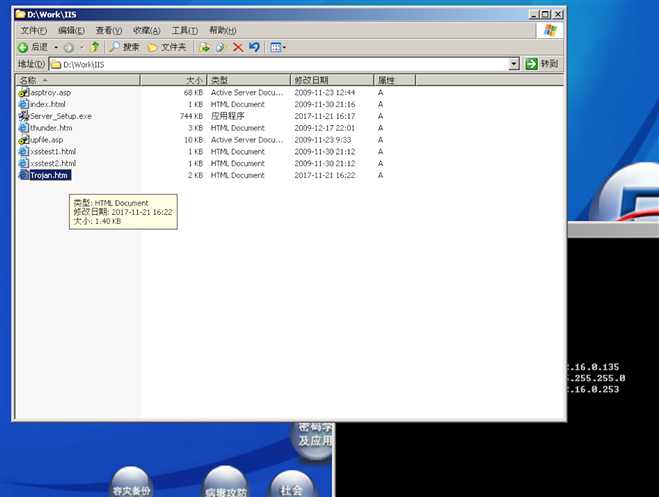Select the upfile.asp file icon
This screenshot has width=659, height=497.
pos(24,139)
